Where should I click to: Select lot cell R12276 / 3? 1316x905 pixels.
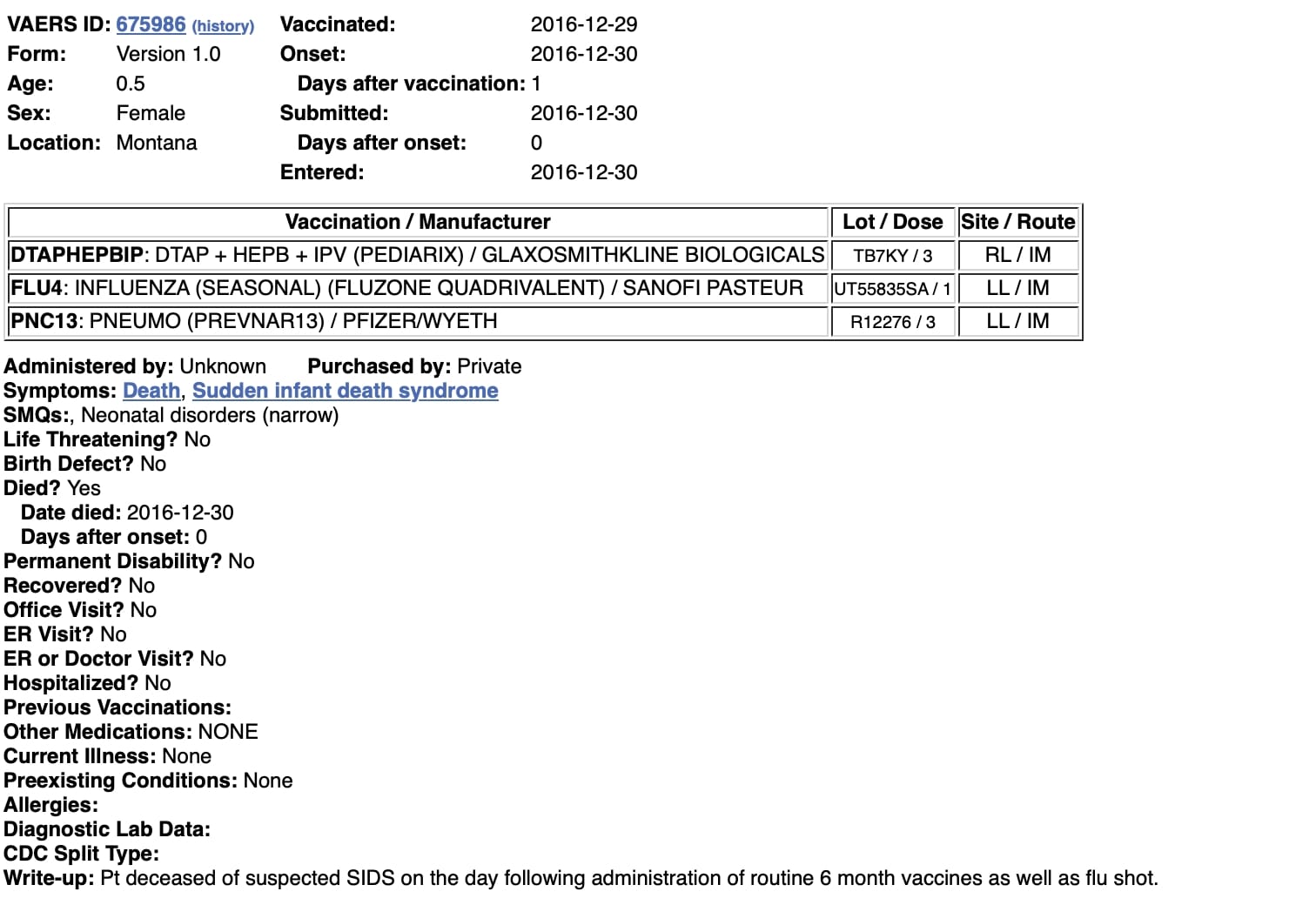point(893,321)
